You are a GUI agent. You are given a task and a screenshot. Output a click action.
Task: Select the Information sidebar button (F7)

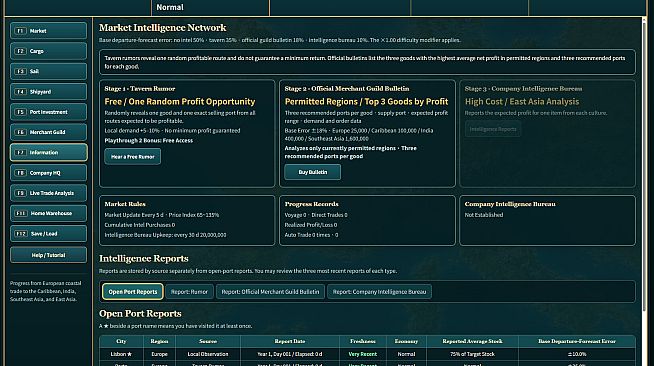(48, 153)
